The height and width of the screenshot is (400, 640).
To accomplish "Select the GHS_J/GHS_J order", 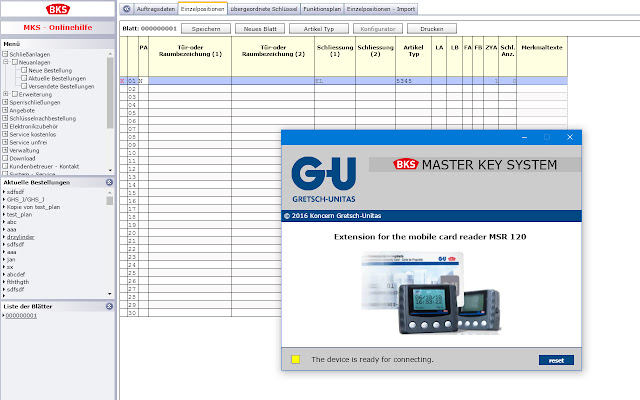I will [25, 199].
